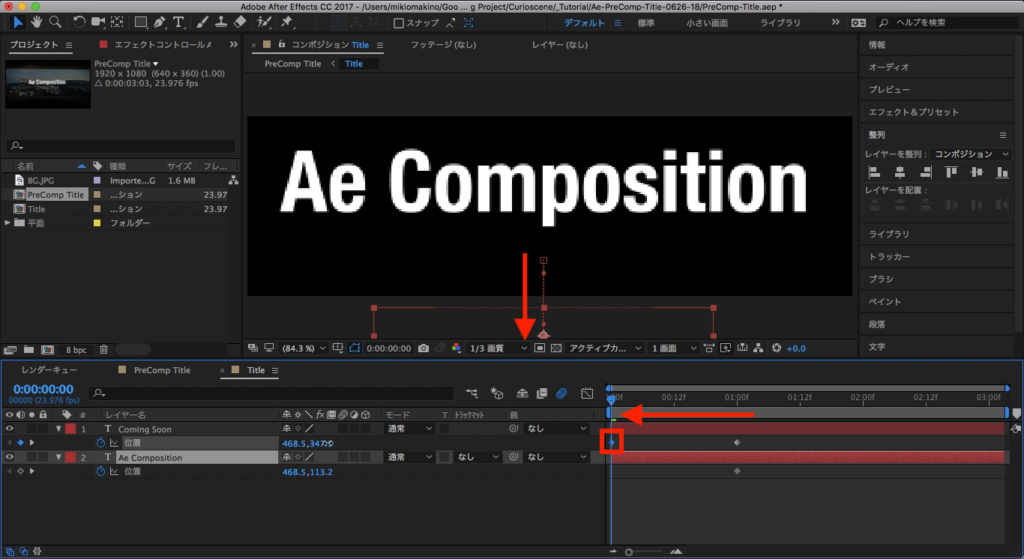Screen dimensions: 1024x559
Task: Toggle the transparency grid icon
Action: [556, 348]
